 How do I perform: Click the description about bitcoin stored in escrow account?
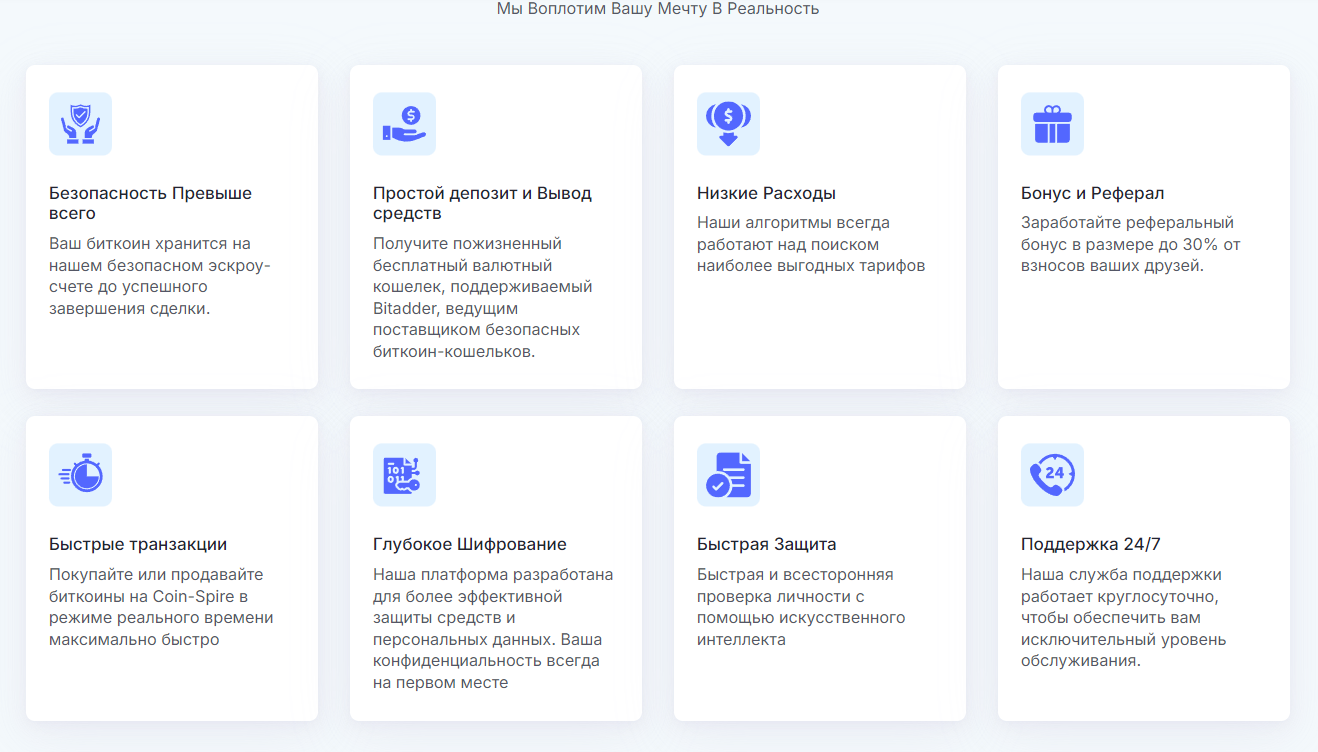(x=160, y=276)
